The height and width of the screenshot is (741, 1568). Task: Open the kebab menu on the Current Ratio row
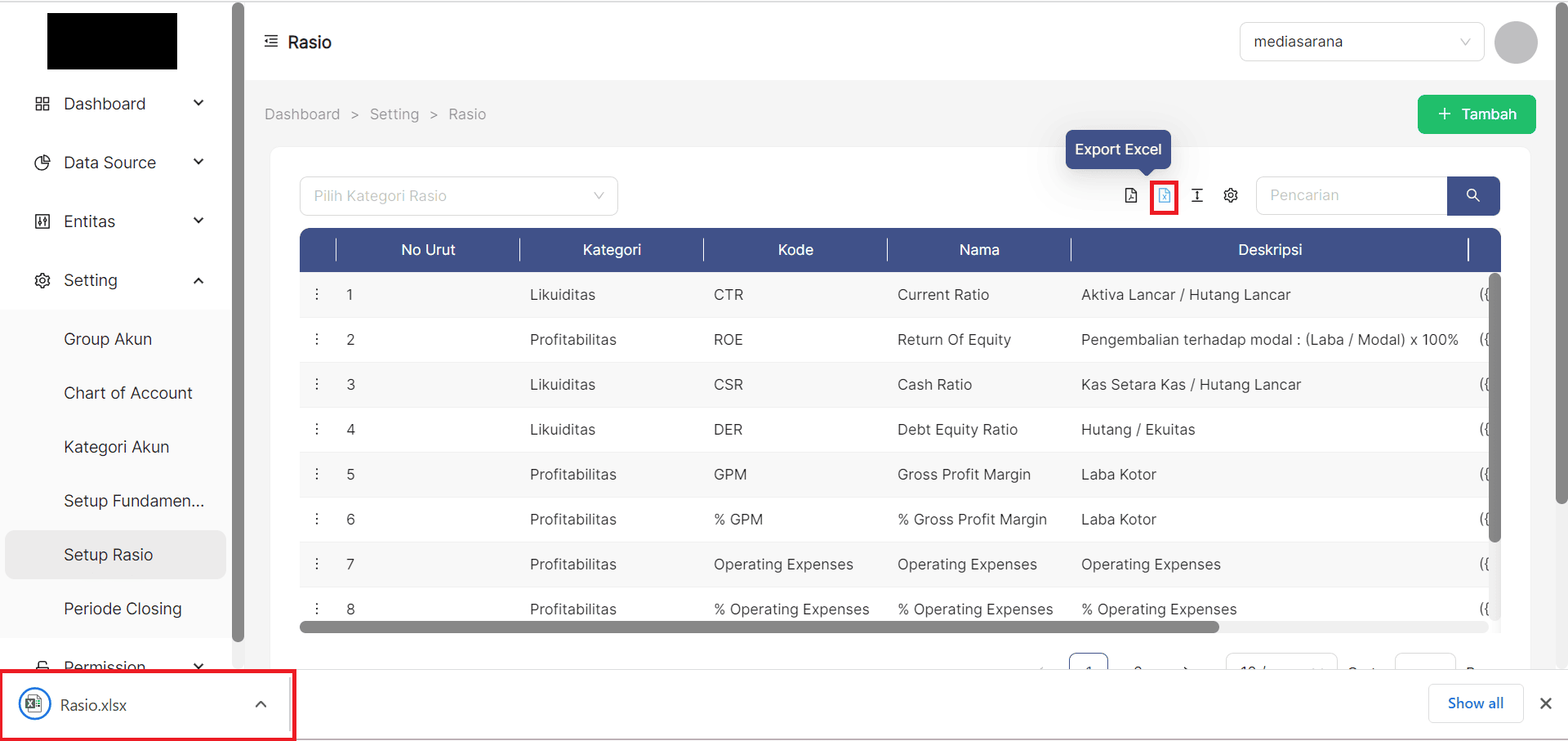(317, 294)
